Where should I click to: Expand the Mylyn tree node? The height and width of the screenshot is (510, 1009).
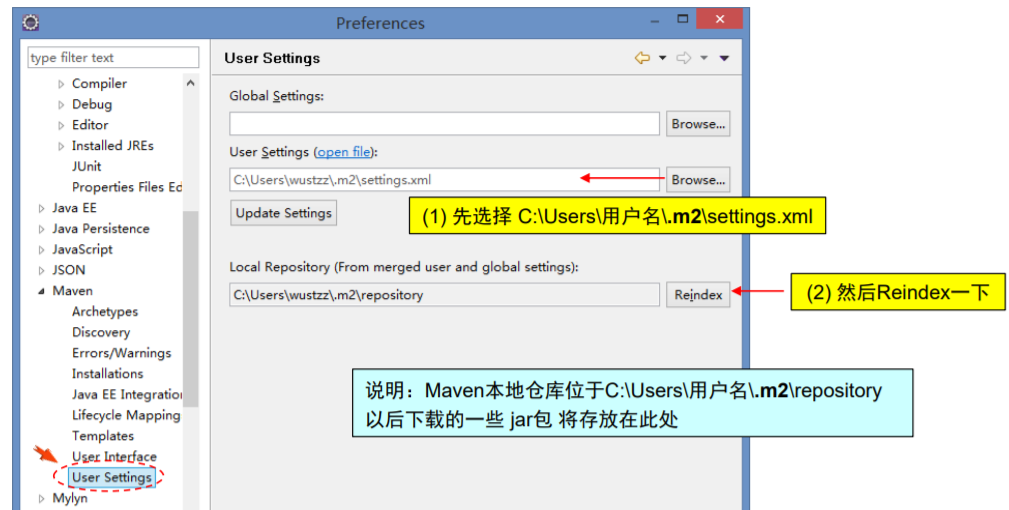pyautogui.click(x=41, y=498)
